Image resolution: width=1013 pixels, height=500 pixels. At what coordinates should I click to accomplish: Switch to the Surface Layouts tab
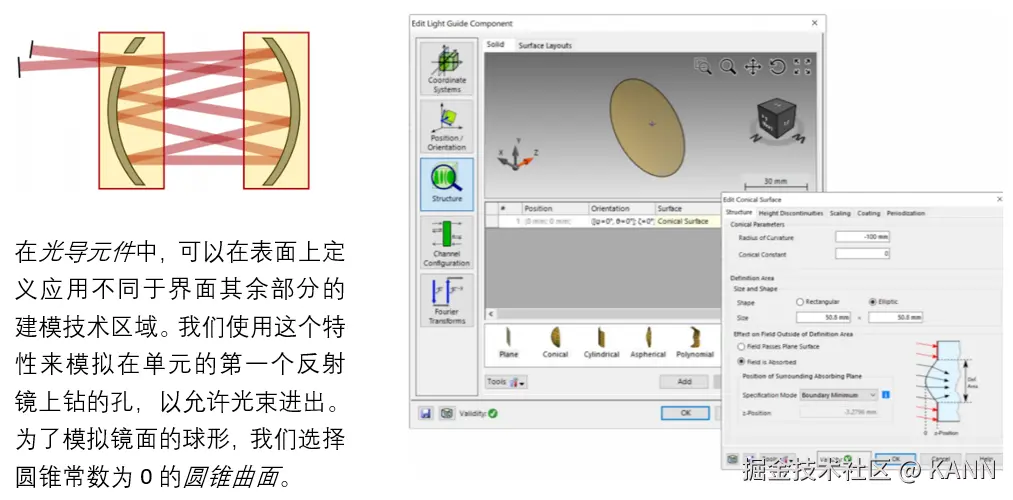point(545,45)
